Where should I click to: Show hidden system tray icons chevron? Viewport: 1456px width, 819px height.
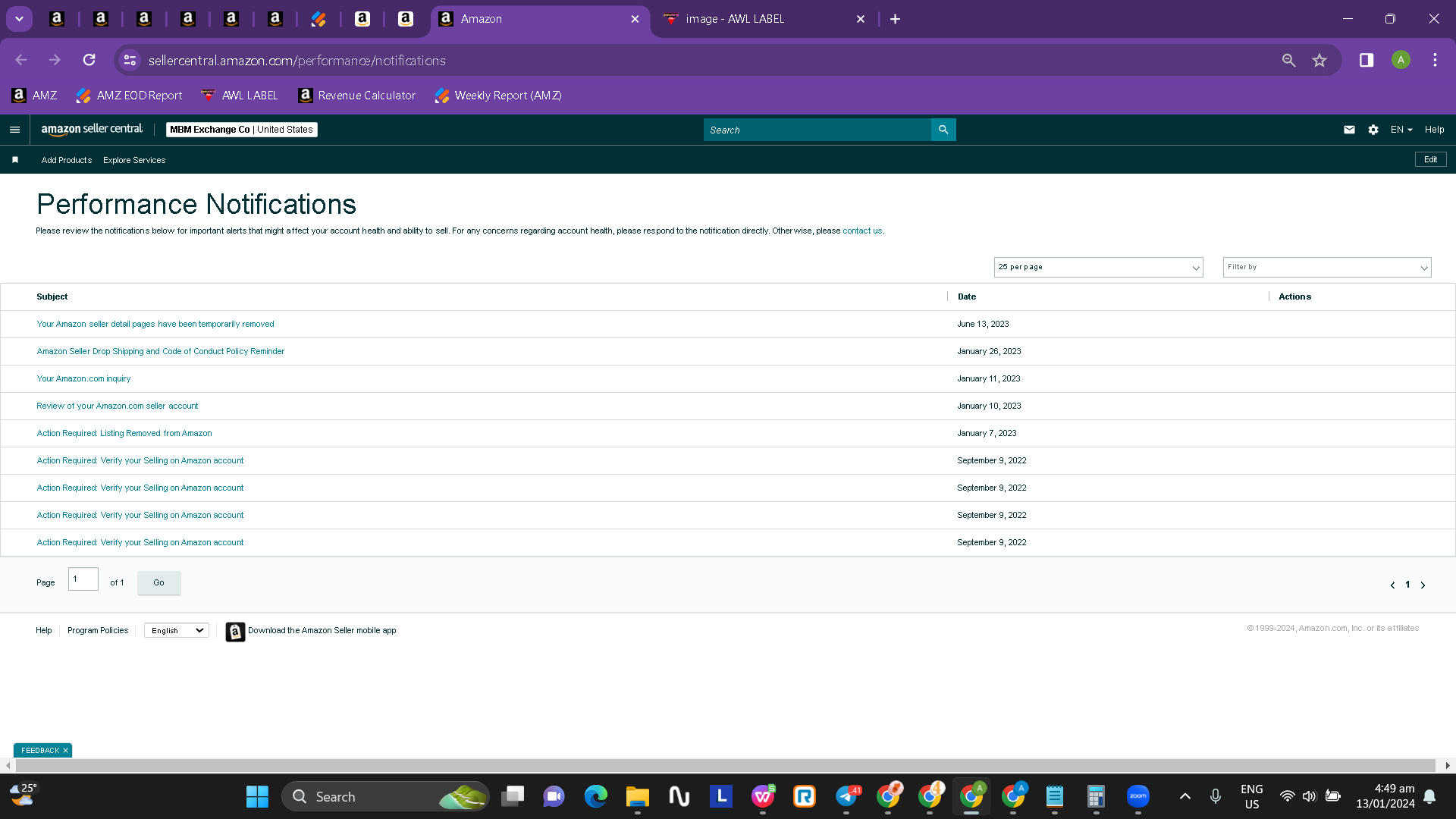[x=1185, y=796]
